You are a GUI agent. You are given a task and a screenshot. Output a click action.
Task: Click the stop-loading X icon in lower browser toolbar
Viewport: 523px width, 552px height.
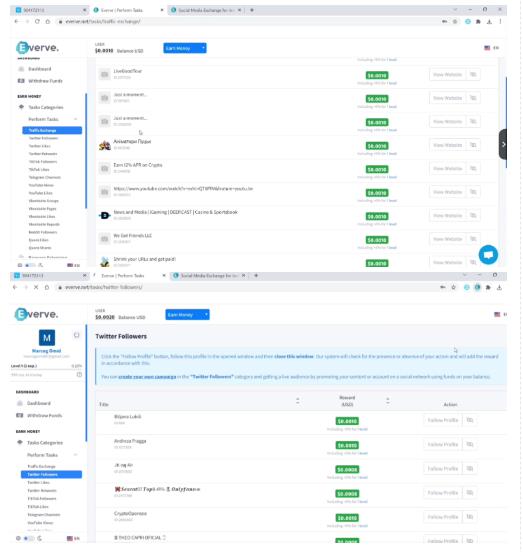[x=36, y=287]
